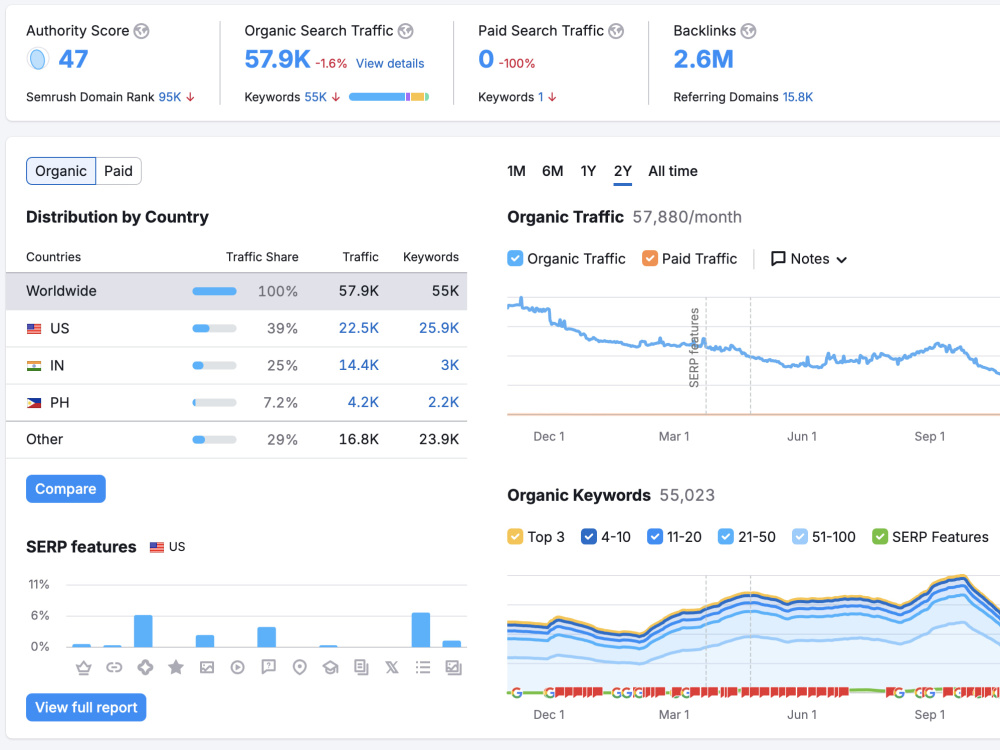Screen dimensions: 1000x750
Task: Click the top stories news icon
Action: 361,668
